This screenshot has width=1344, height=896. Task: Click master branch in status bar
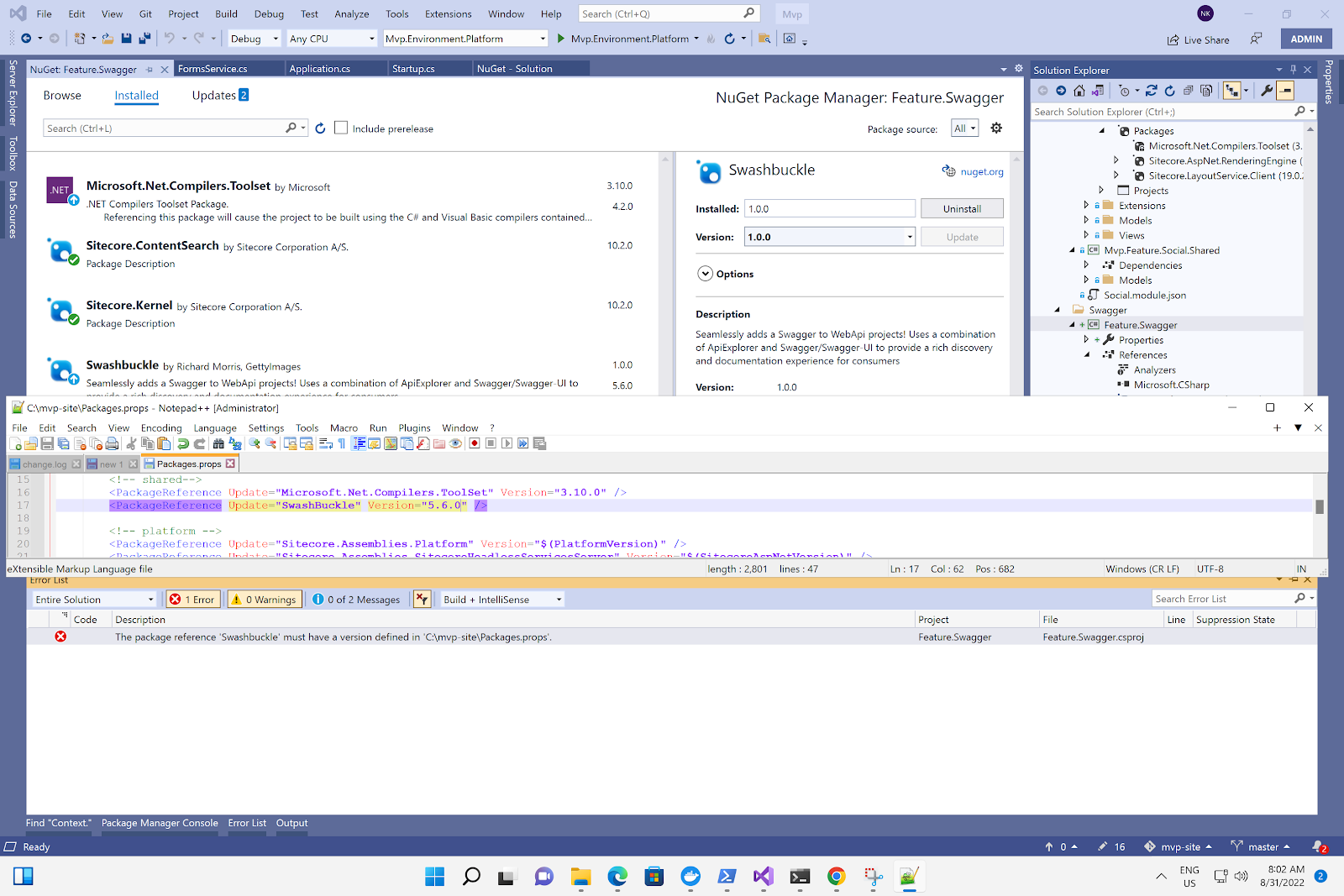[x=1260, y=846]
